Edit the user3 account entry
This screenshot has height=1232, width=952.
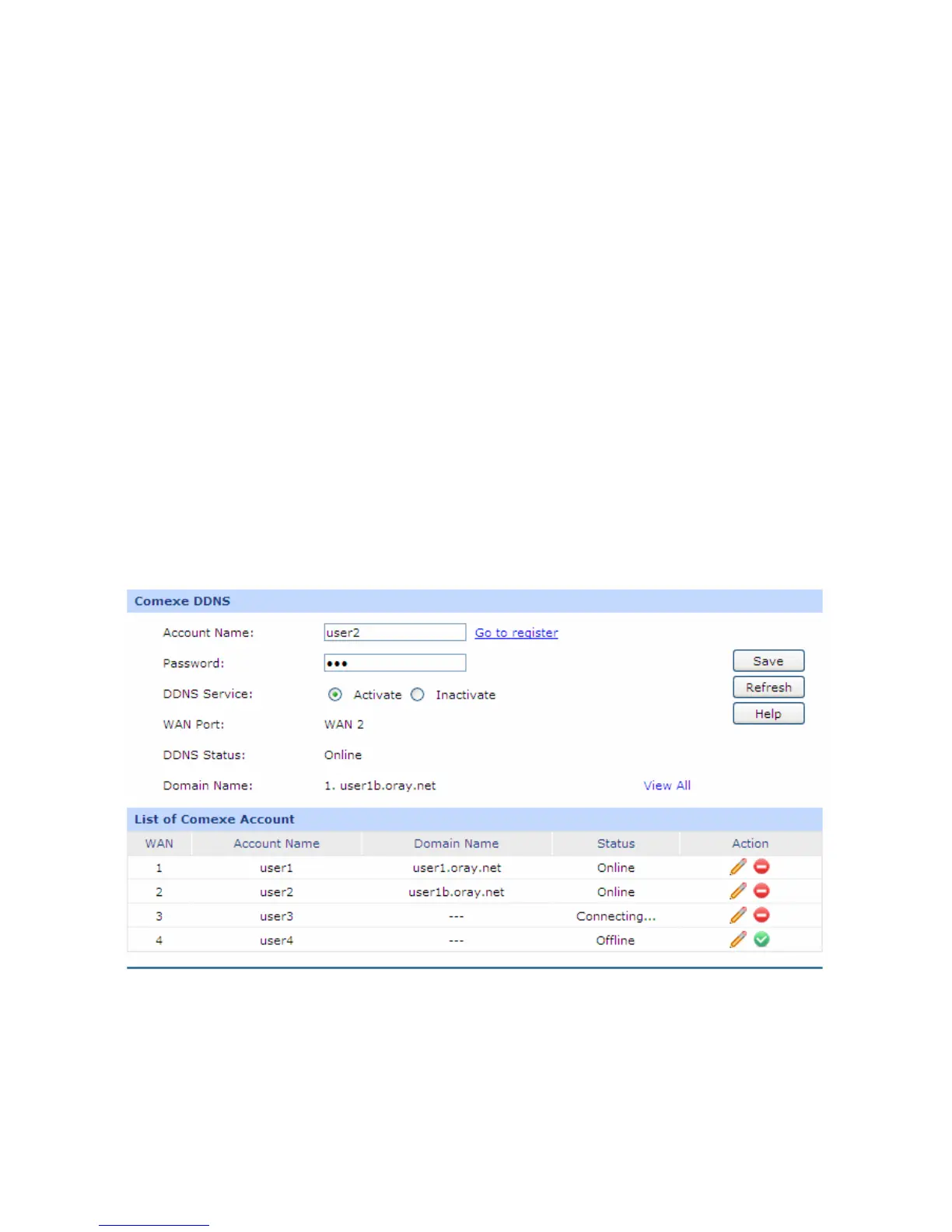click(x=738, y=915)
